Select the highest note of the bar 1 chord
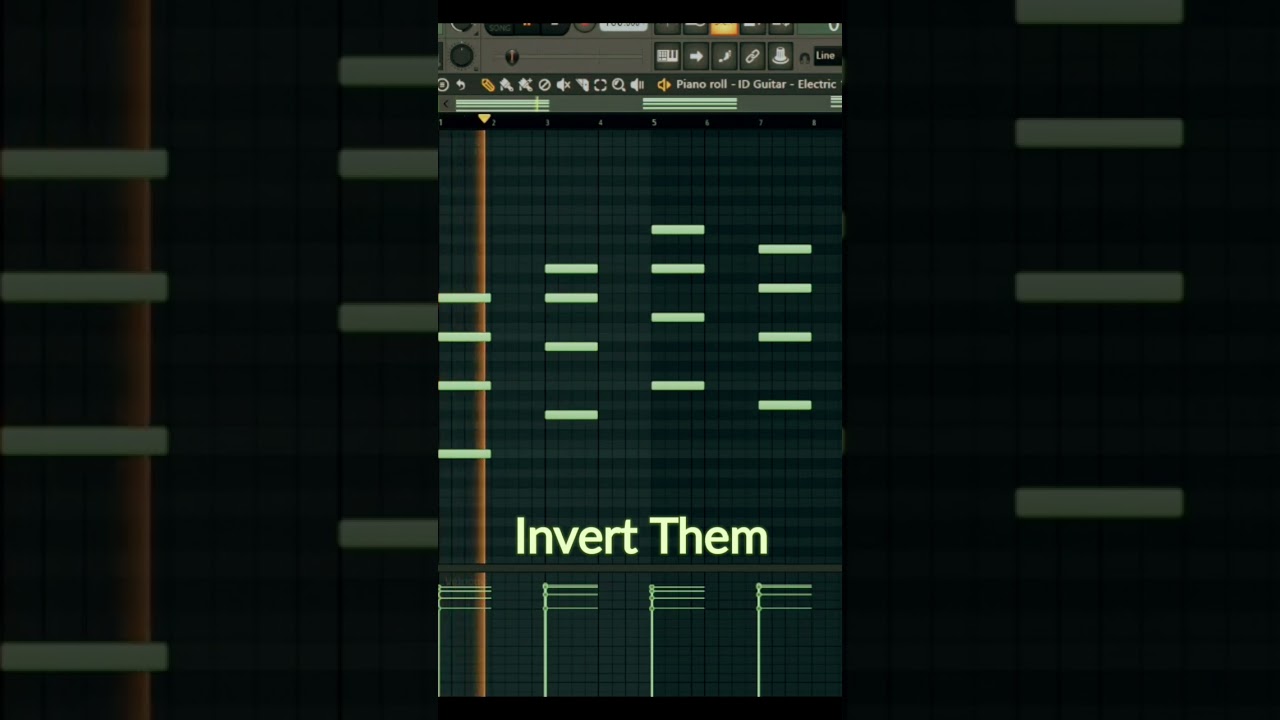This screenshot has width=1280, height=720. [x=464, y=298]
